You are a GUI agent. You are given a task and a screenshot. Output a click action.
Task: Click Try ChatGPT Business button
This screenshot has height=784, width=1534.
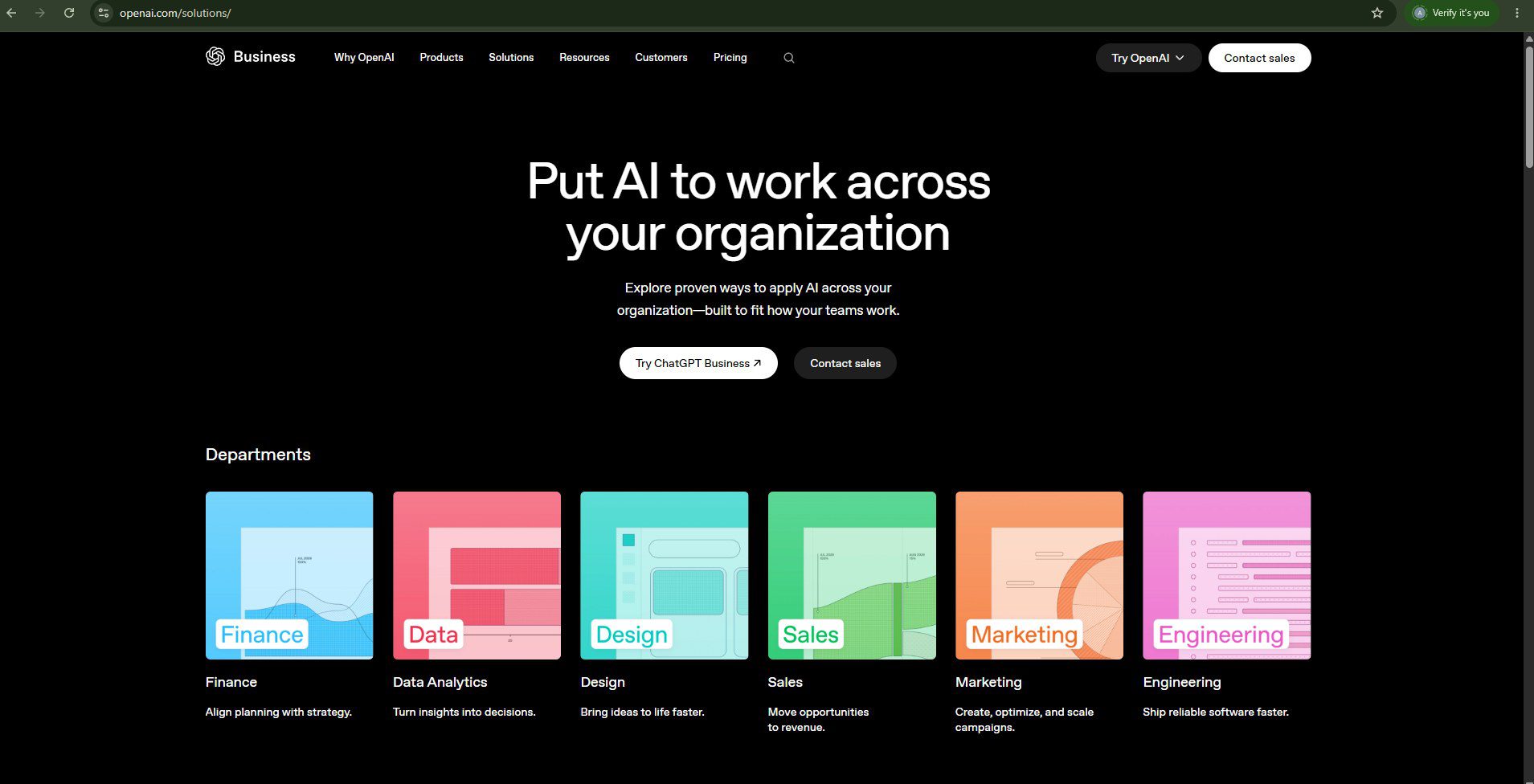point(698,363)
